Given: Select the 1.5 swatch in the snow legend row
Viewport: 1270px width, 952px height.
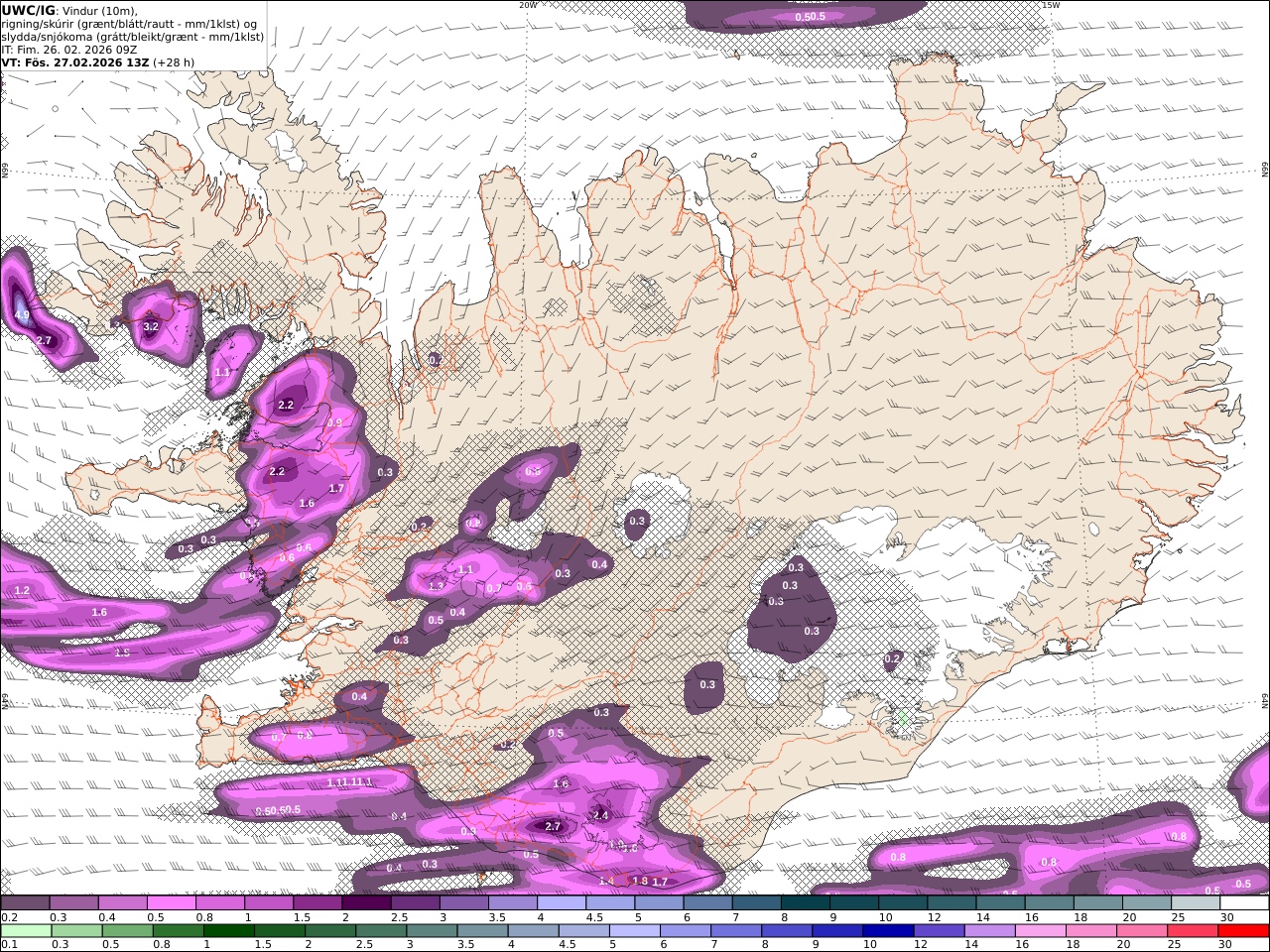Looking at the screenshot, I should click(317, 902).
